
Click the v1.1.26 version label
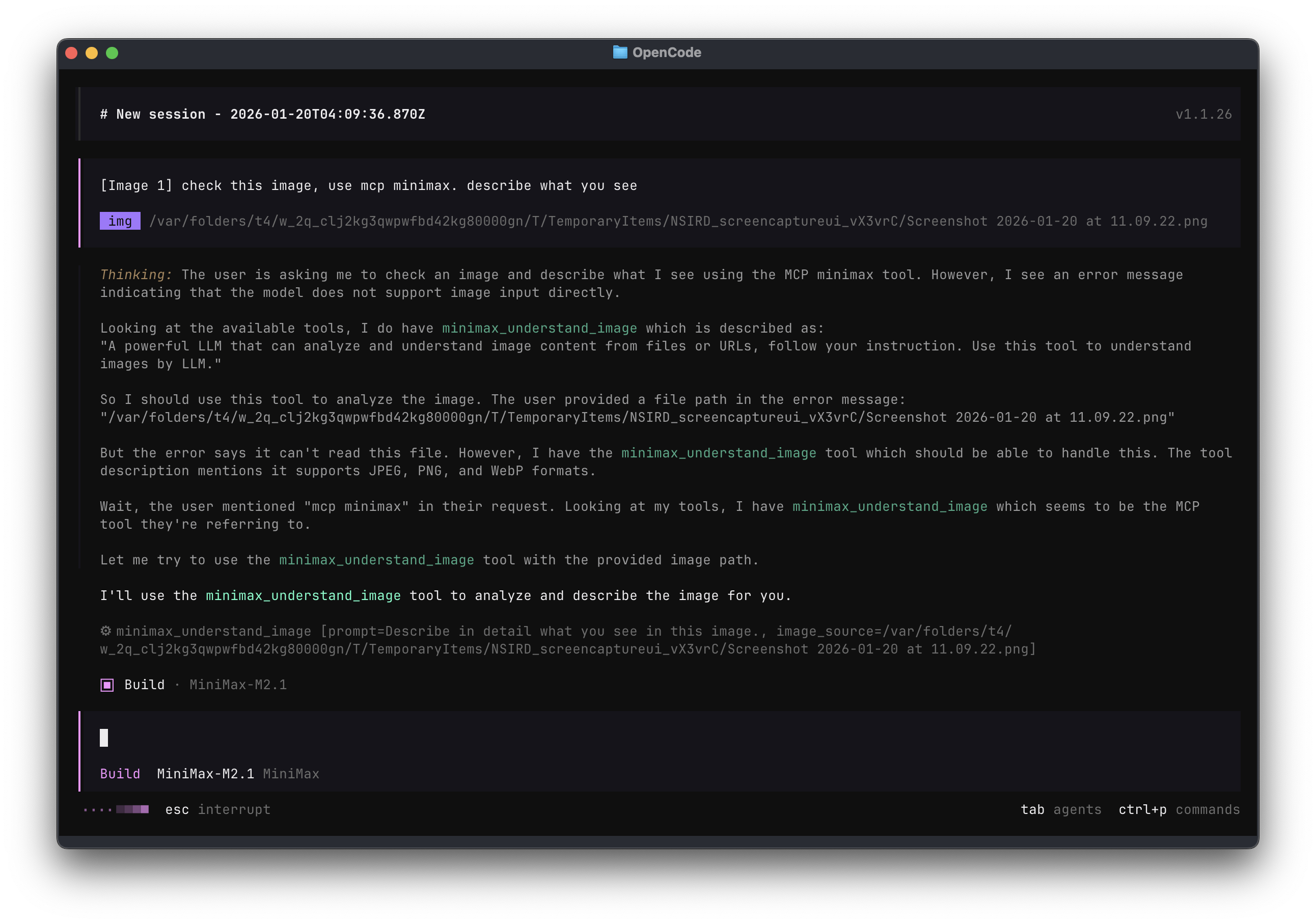(x=1203, y=114)
